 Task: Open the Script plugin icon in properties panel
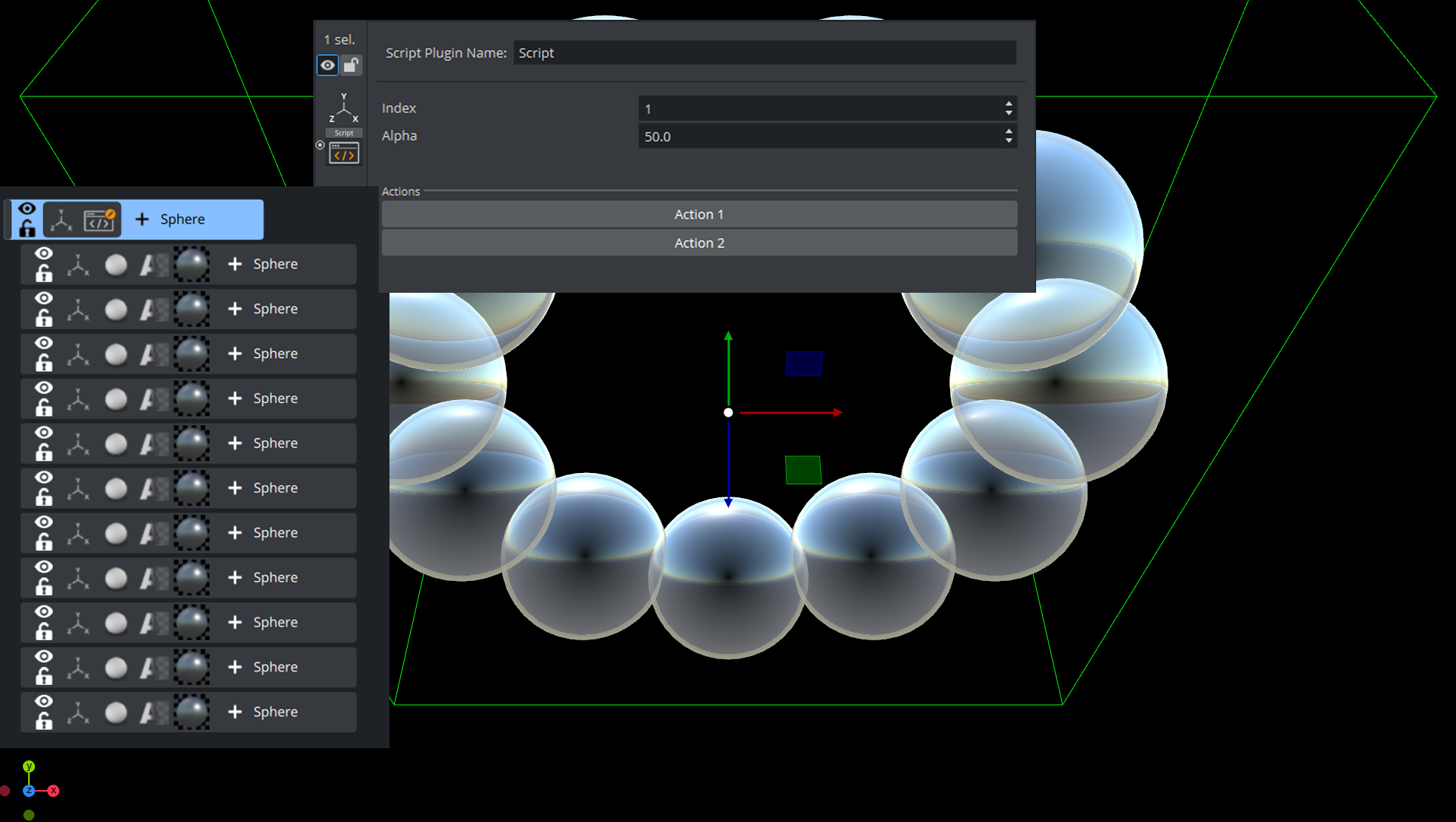click(344, 154)
